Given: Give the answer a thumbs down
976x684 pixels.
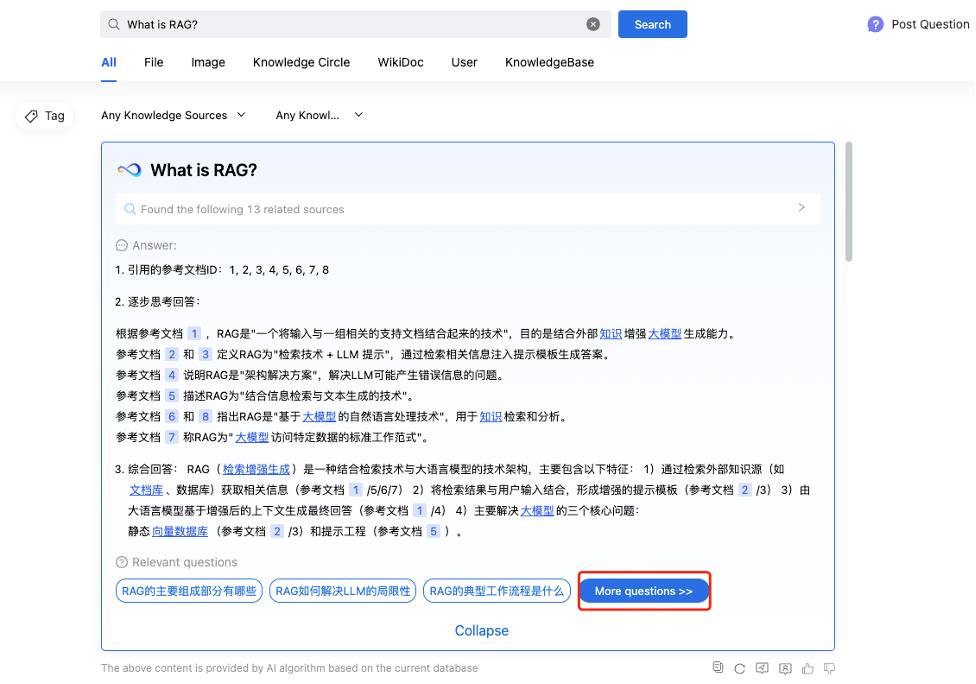Looking at the screenshot, I should [x=829, y=668].
